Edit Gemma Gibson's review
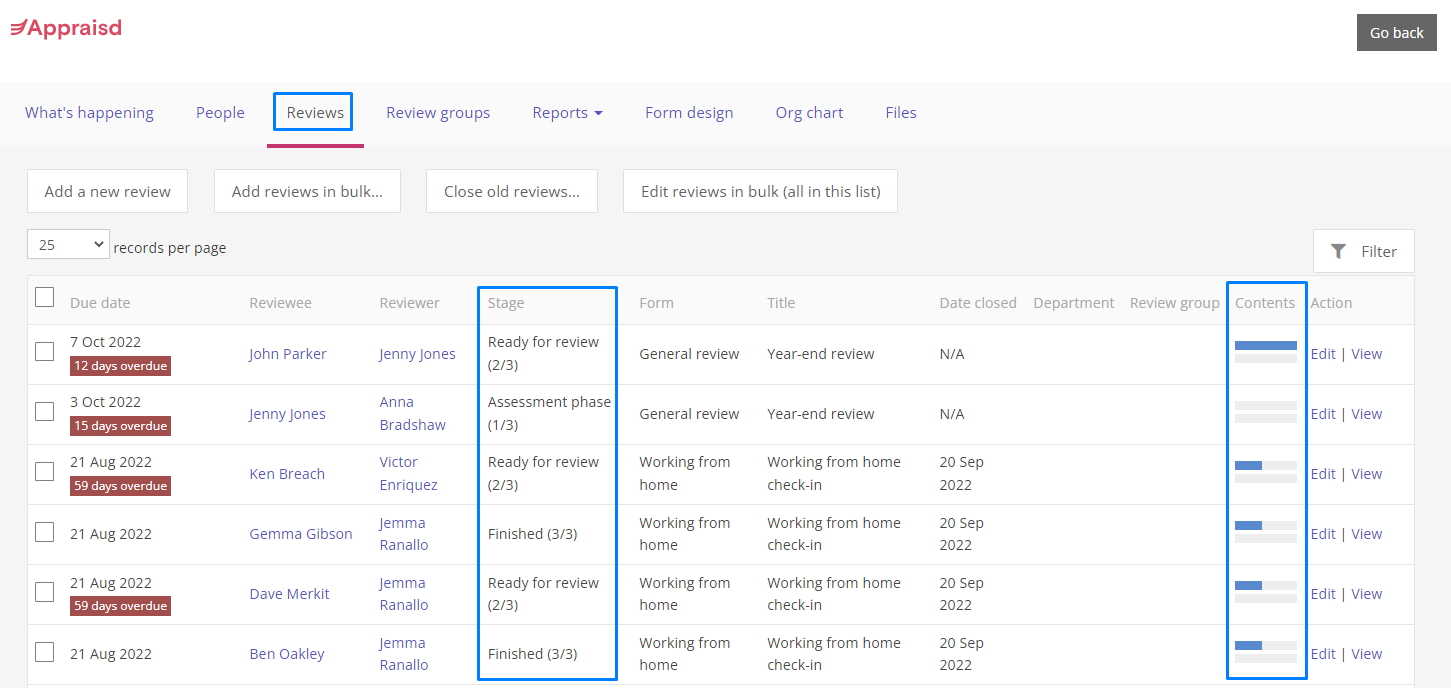 point(1323,534)
